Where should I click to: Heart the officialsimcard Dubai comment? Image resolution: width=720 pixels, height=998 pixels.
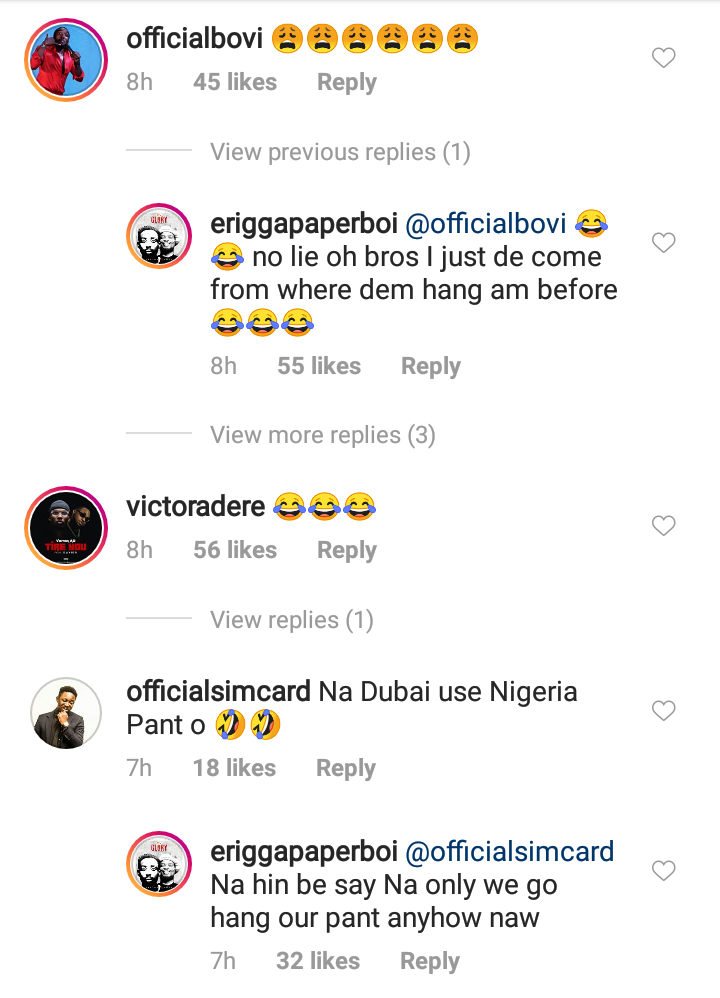coord(664,710)
